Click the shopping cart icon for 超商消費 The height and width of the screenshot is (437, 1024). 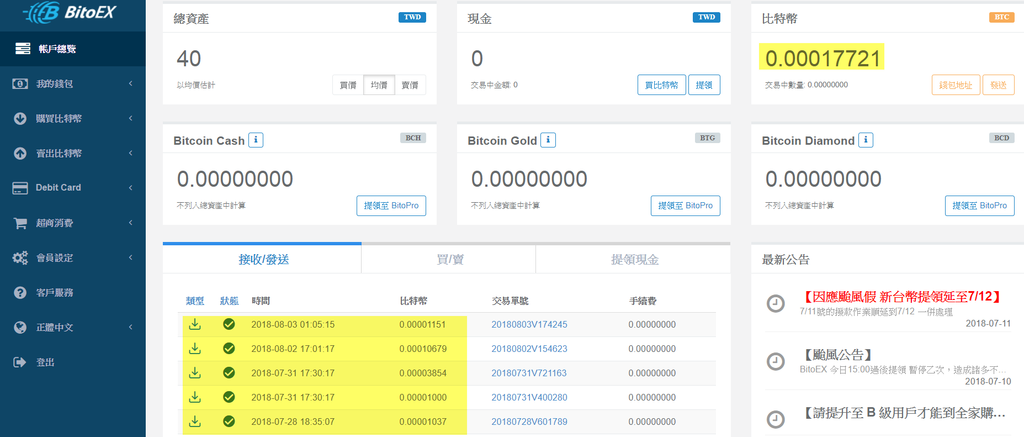[x=20, y=223]
